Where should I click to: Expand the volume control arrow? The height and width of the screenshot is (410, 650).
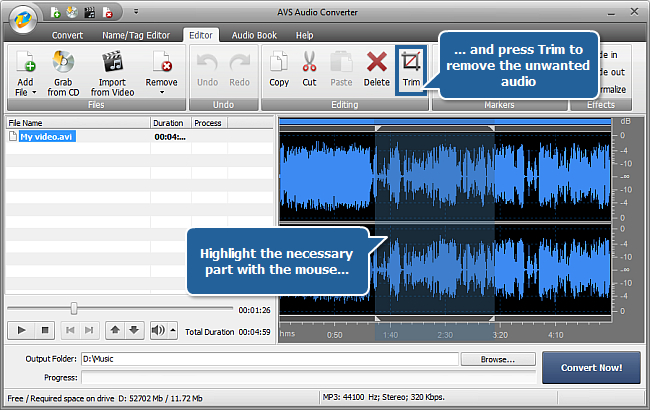pyautogui.click(x=173, y=330)
